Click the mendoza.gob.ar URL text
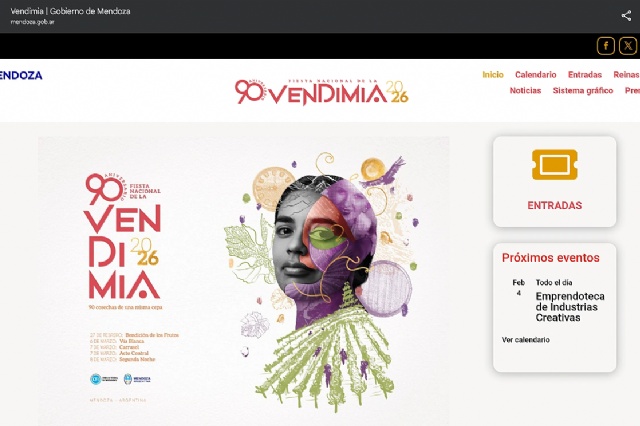The width and height of the screenshot is (640, 426). click(x=32, y=22)
